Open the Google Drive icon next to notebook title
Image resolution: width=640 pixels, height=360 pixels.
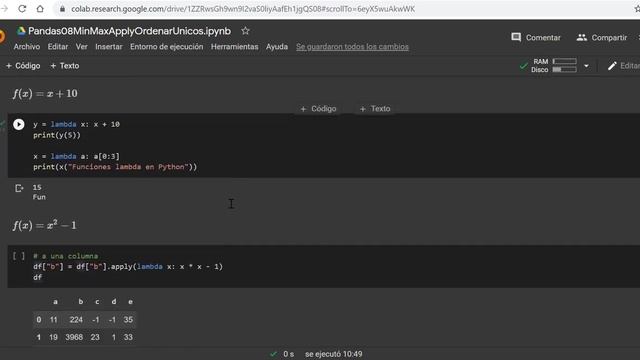[21, 31]
